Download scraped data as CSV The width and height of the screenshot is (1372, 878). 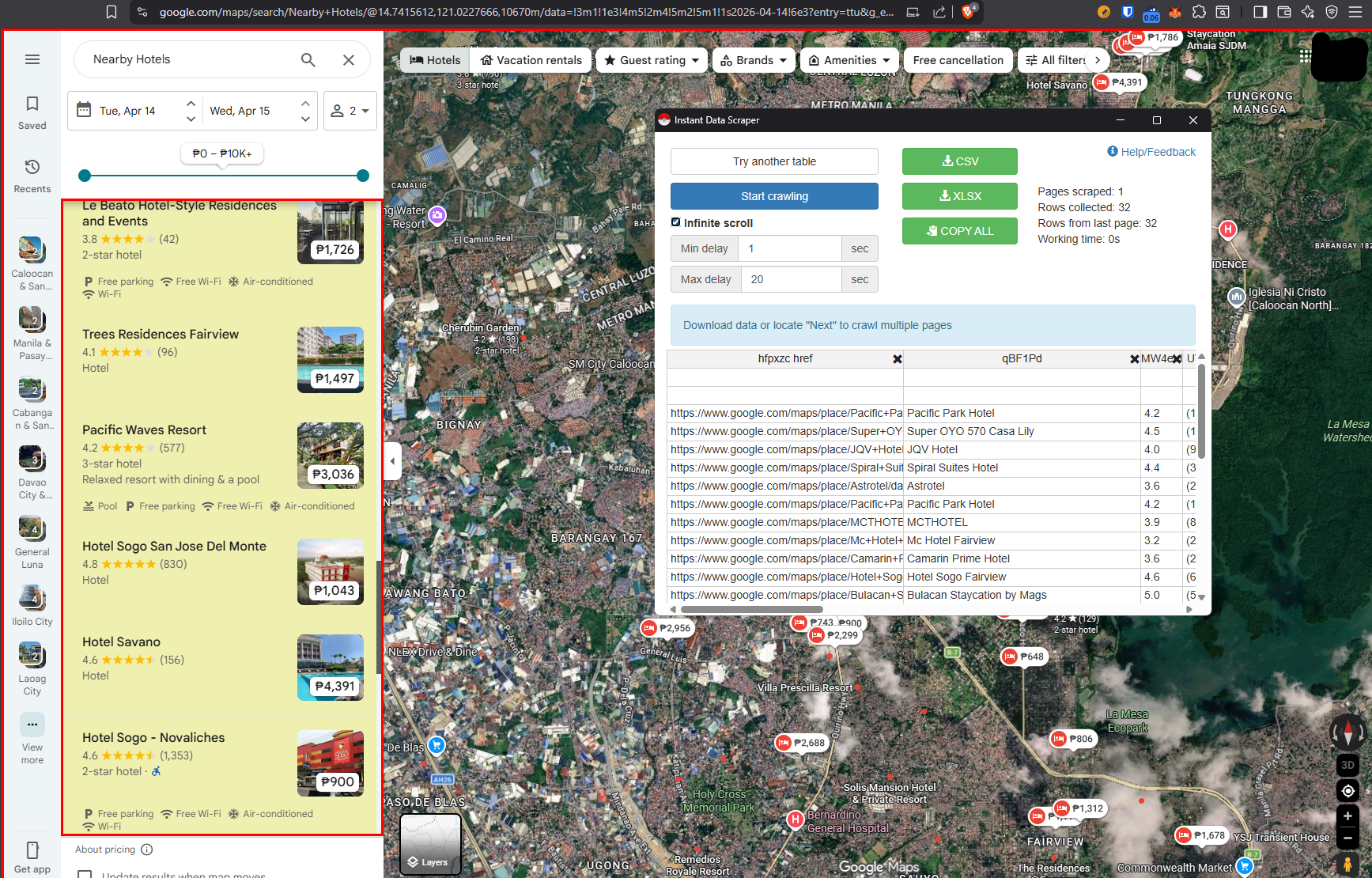point(959,161)
